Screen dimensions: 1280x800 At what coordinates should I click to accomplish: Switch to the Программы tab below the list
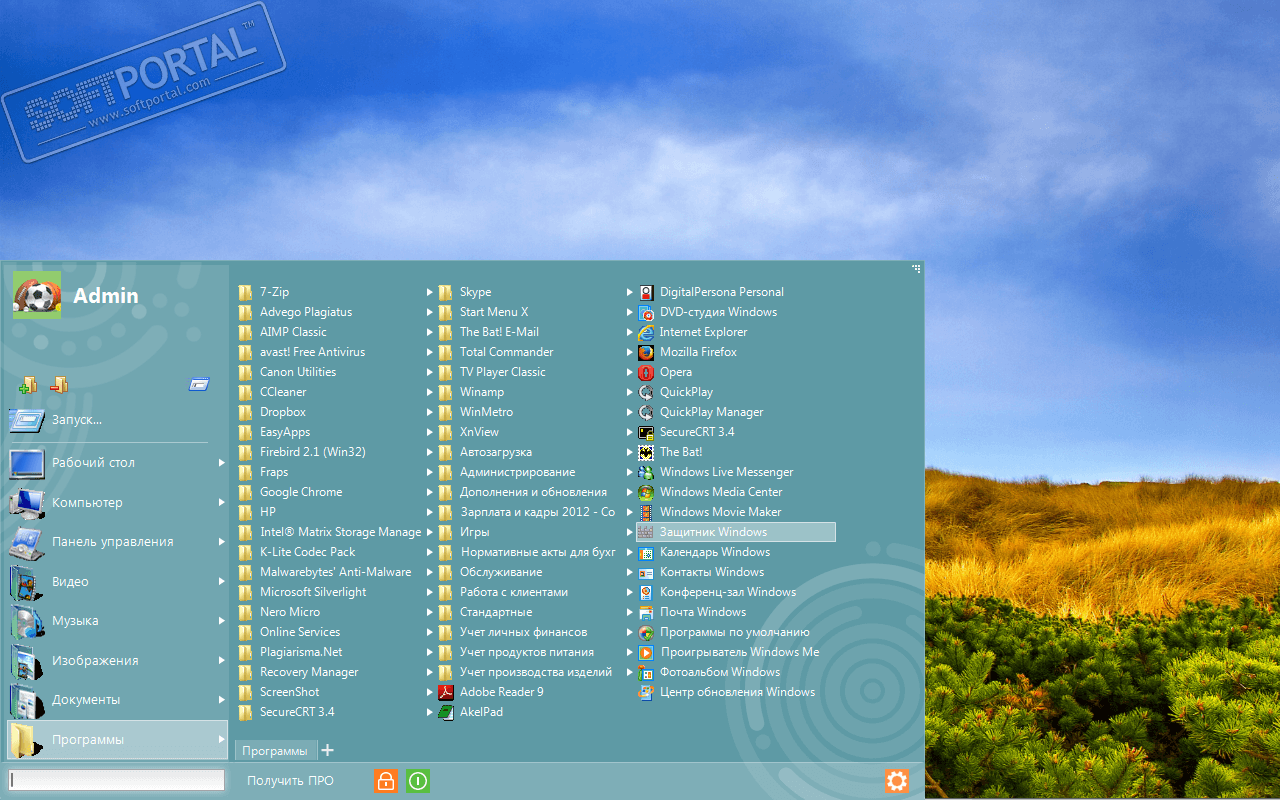pyautogui.click(x=275, y=751)
